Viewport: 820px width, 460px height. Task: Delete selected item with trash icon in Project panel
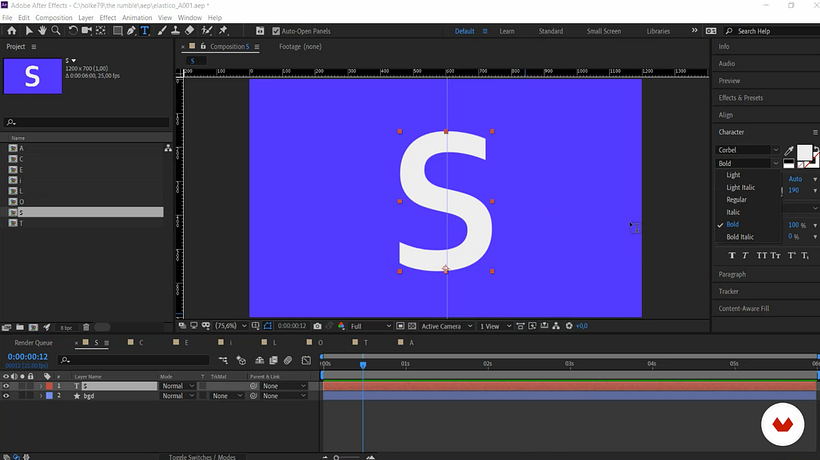(86, 327)
